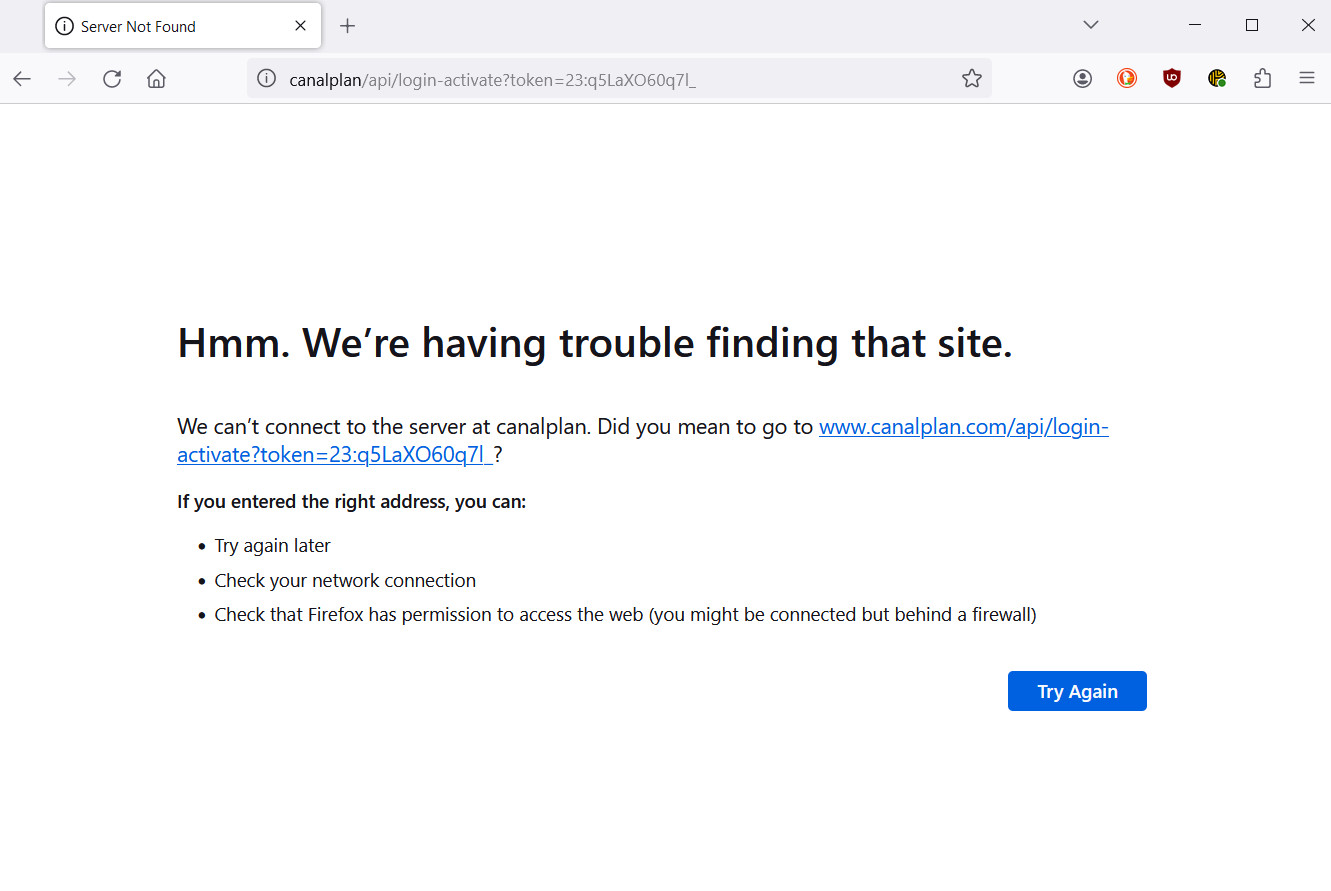The width and height of the screenshot is (1331, 891).
Task: Click the grayed forward navigation arrow
Action: 67,79
